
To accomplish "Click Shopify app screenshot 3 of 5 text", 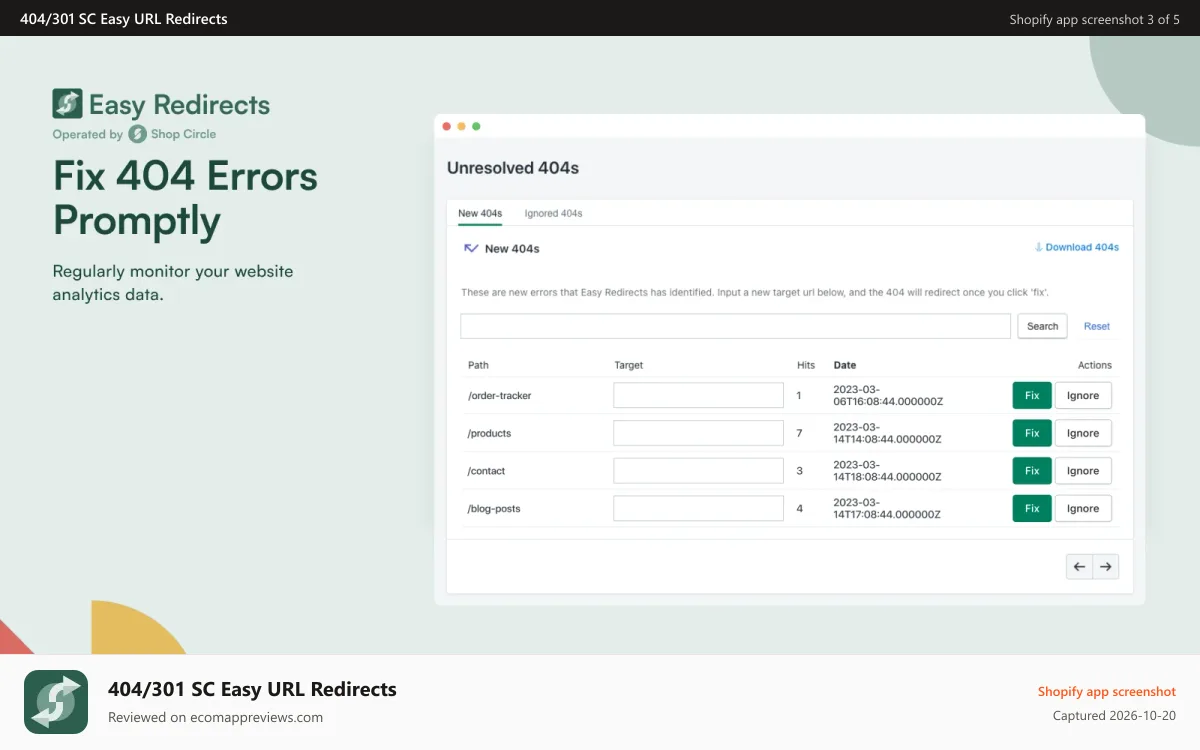I will point(1095,19).
